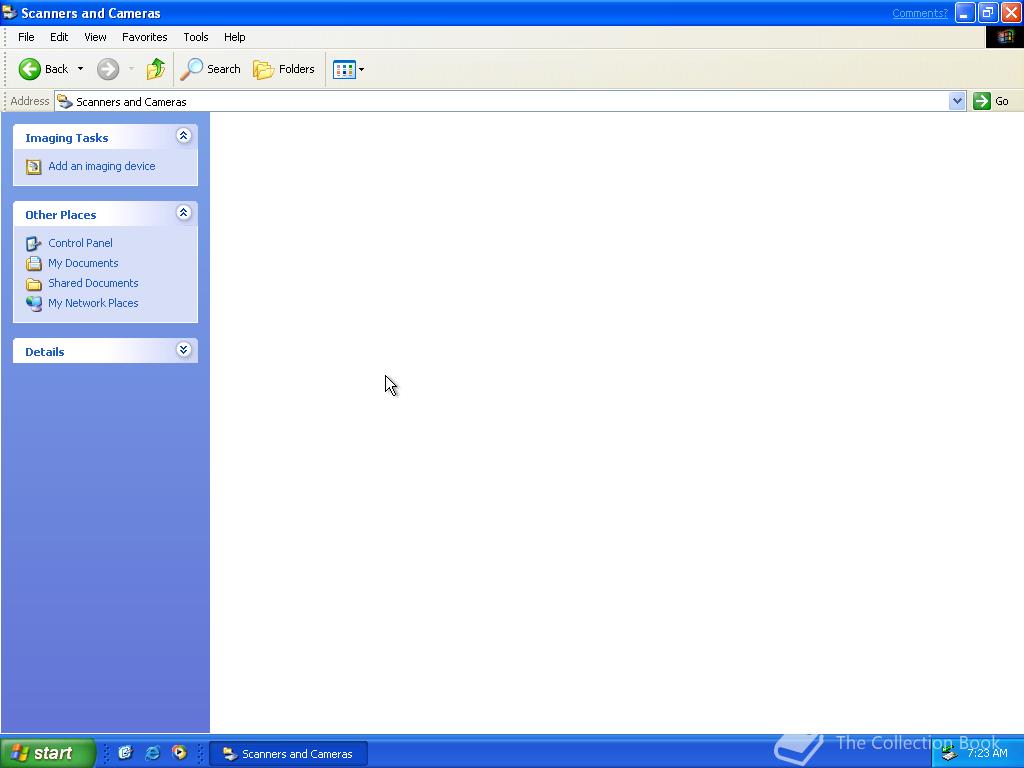
Task: Expand the address bar dropdown
Action: (957, 101)
